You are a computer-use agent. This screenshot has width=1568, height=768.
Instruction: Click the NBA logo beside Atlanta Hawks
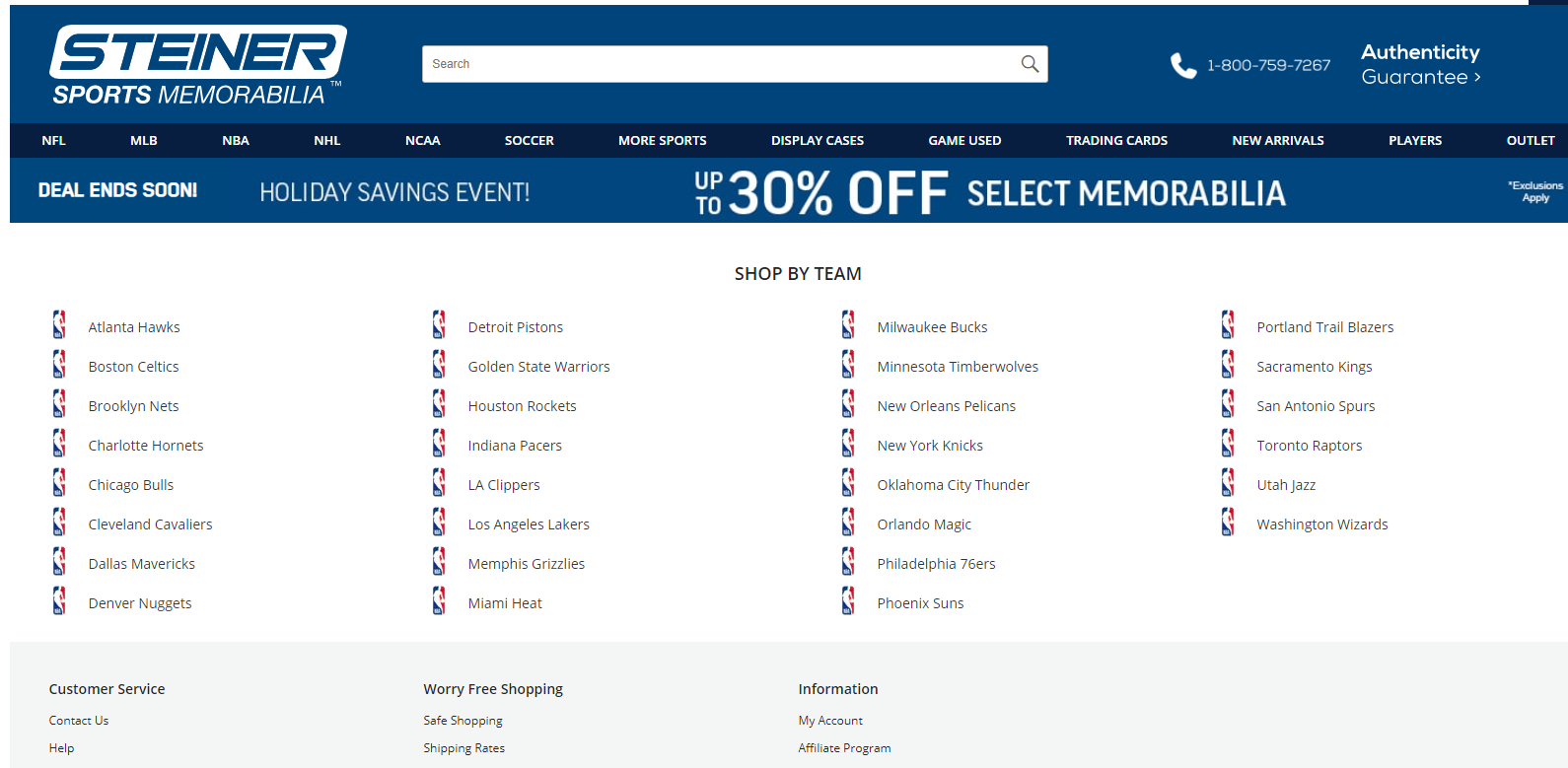59,325
